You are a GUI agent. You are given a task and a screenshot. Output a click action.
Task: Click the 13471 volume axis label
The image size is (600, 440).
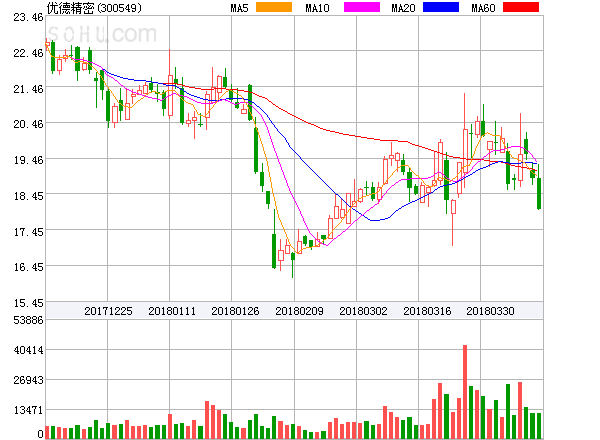pyautogui.click(x=28, y=410)
